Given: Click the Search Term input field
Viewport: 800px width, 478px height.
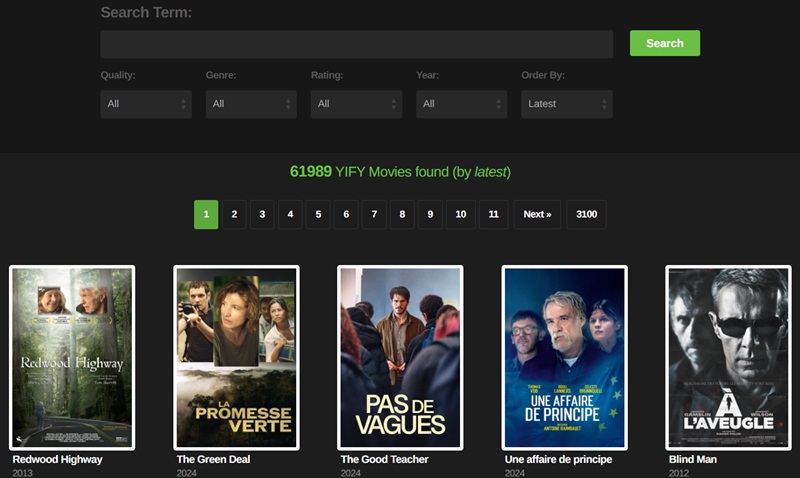Looking at the screenshot, I should 357,44.
